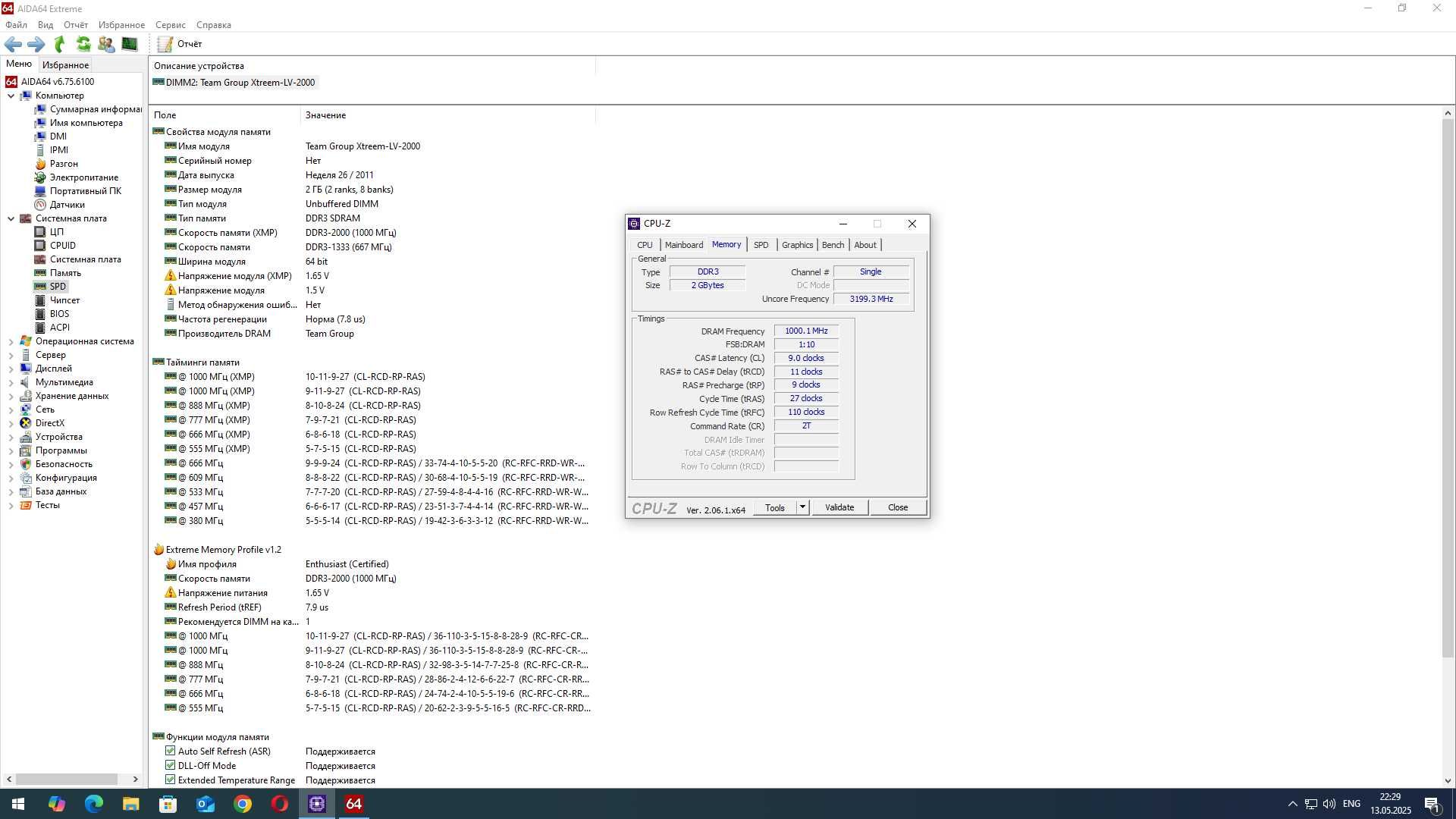
Task: Collapse the Компьютер tree node
Action: pyautogui.click(x=11, y=96)
